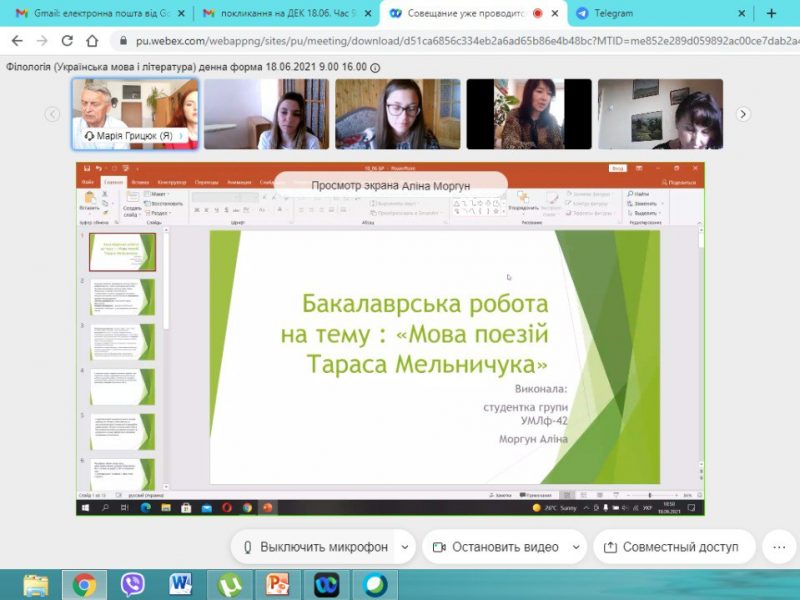Open Word from the taskbar
Image resolution: width=800 pixels, height=600 pixels.
coord(181,584)
